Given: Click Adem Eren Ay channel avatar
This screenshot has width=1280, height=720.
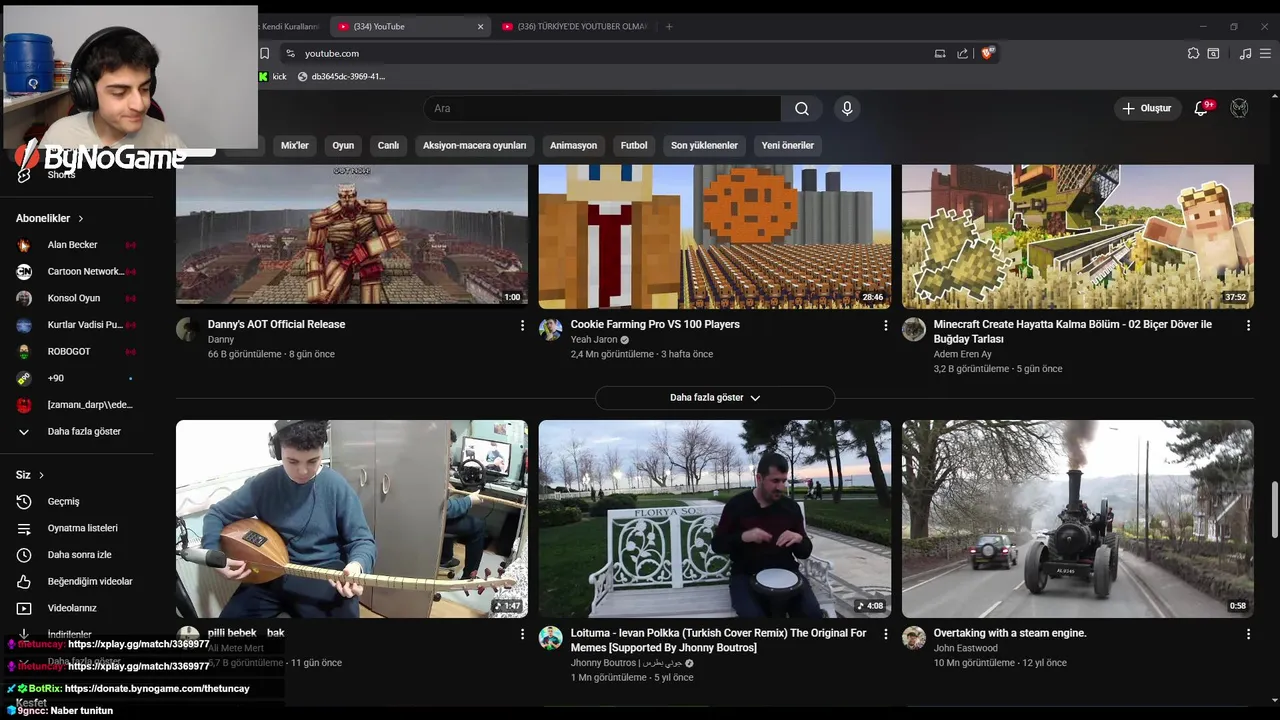Looking at the screenshot, I should click(914, 330).
